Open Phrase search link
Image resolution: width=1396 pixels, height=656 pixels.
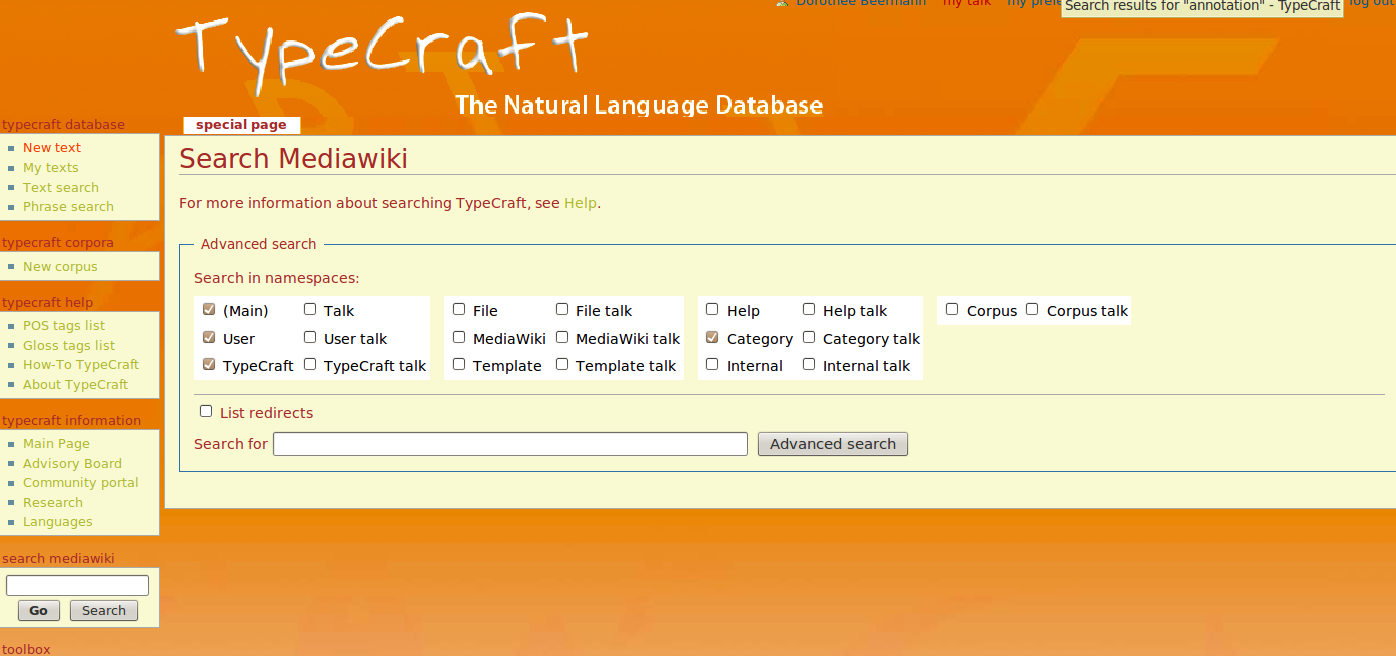pos(68,207)
